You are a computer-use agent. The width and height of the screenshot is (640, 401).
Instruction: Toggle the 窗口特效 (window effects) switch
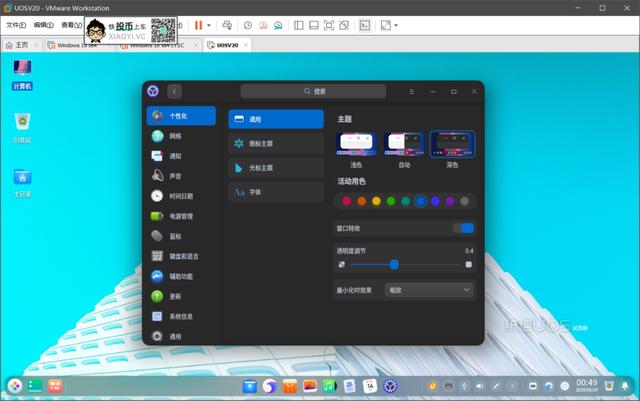tap(465, 228)
